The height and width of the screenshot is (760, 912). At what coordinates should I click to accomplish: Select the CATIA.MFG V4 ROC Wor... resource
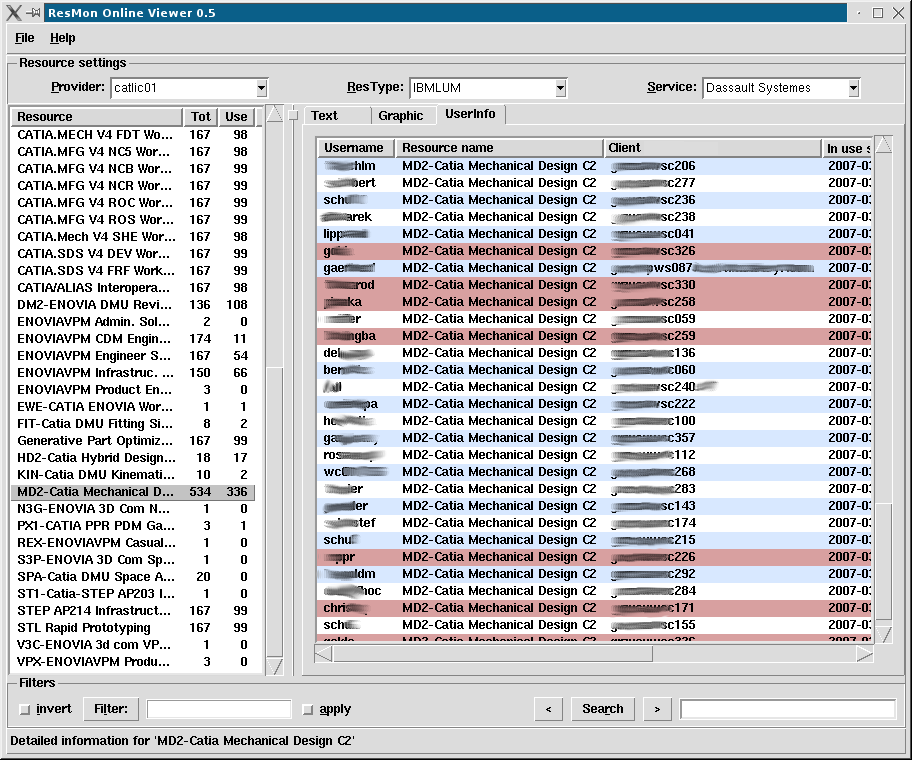click(x=133, y=202)
